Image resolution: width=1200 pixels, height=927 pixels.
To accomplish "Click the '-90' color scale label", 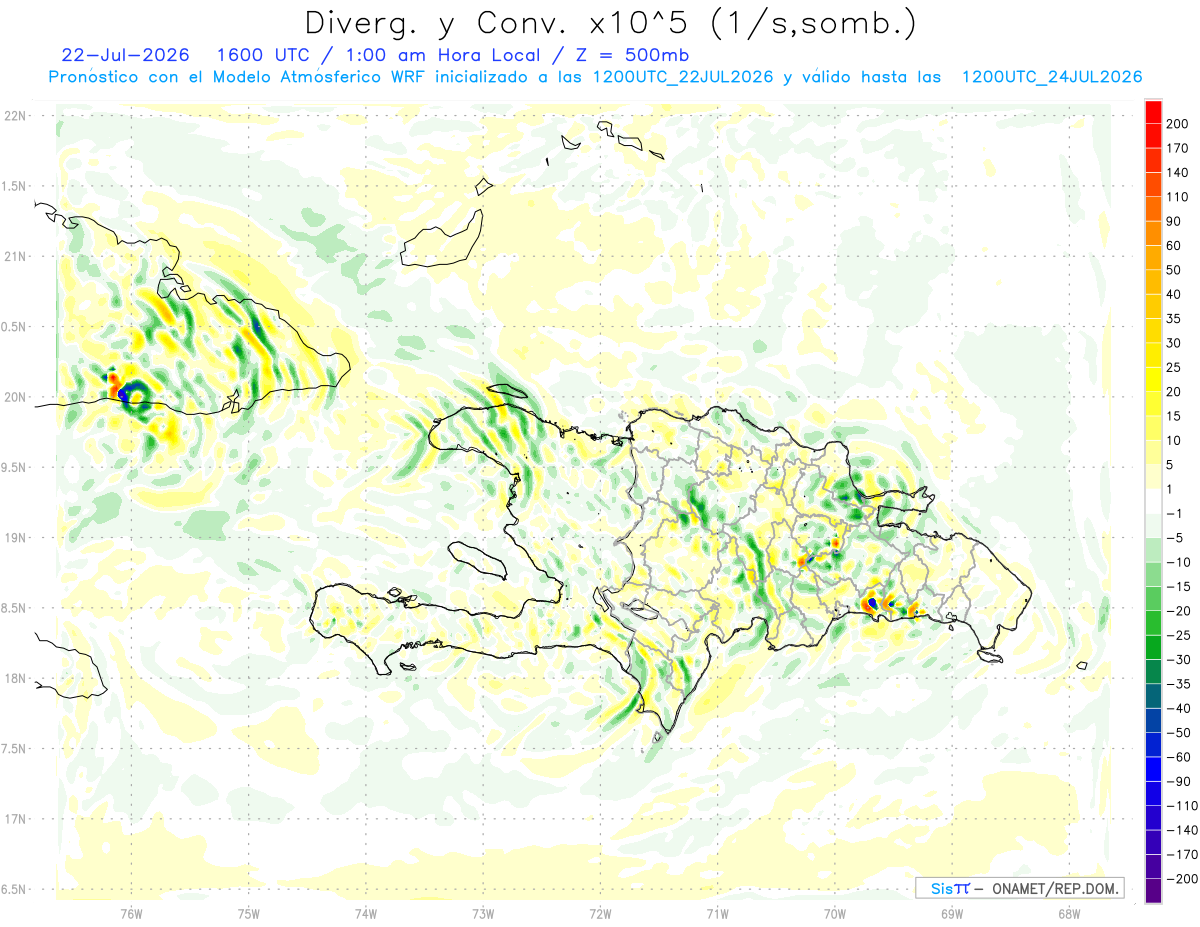I will pos(1181,781).
